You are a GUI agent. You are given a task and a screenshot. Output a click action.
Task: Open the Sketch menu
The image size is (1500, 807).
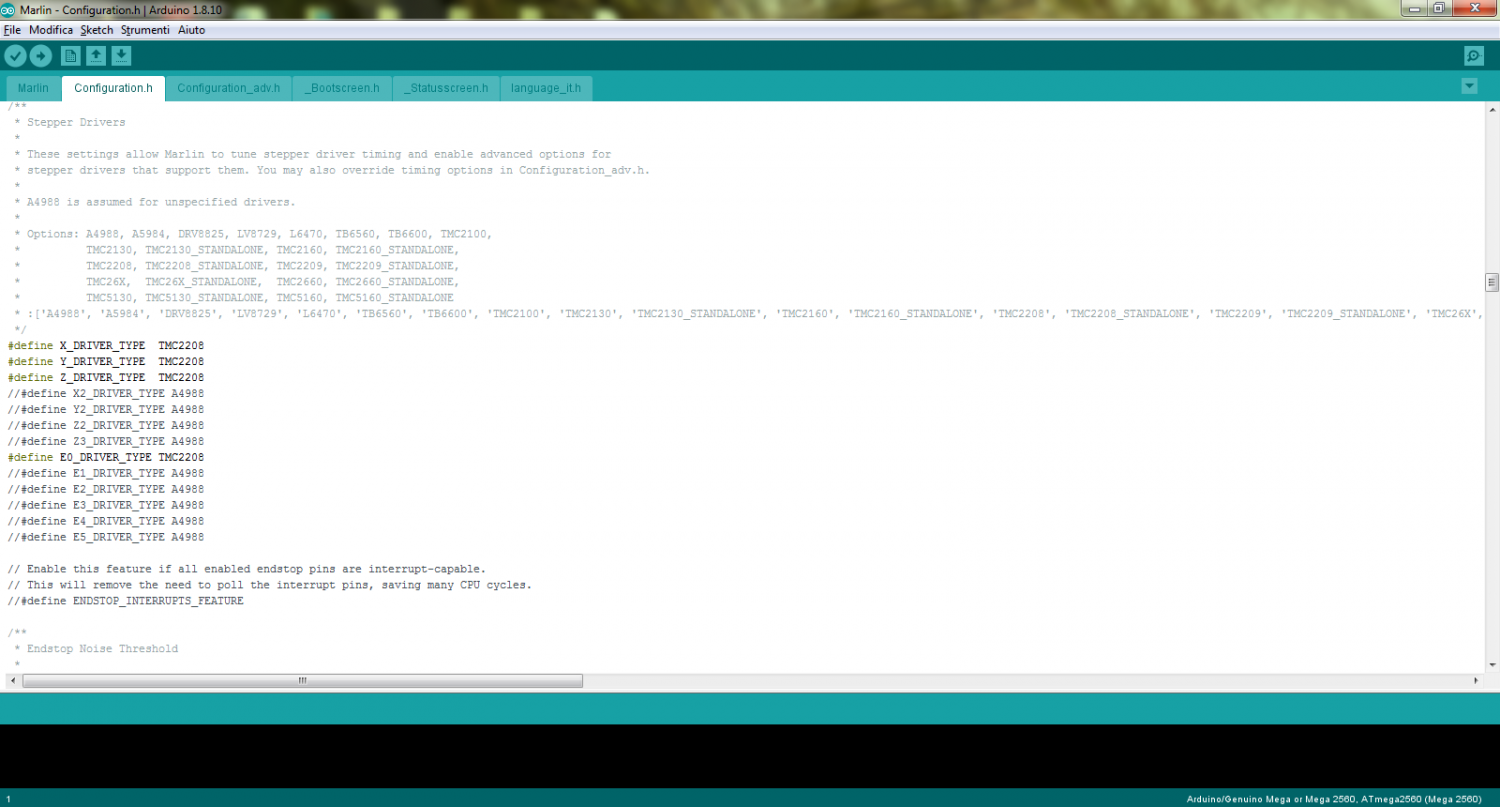(x=97, y=30)
